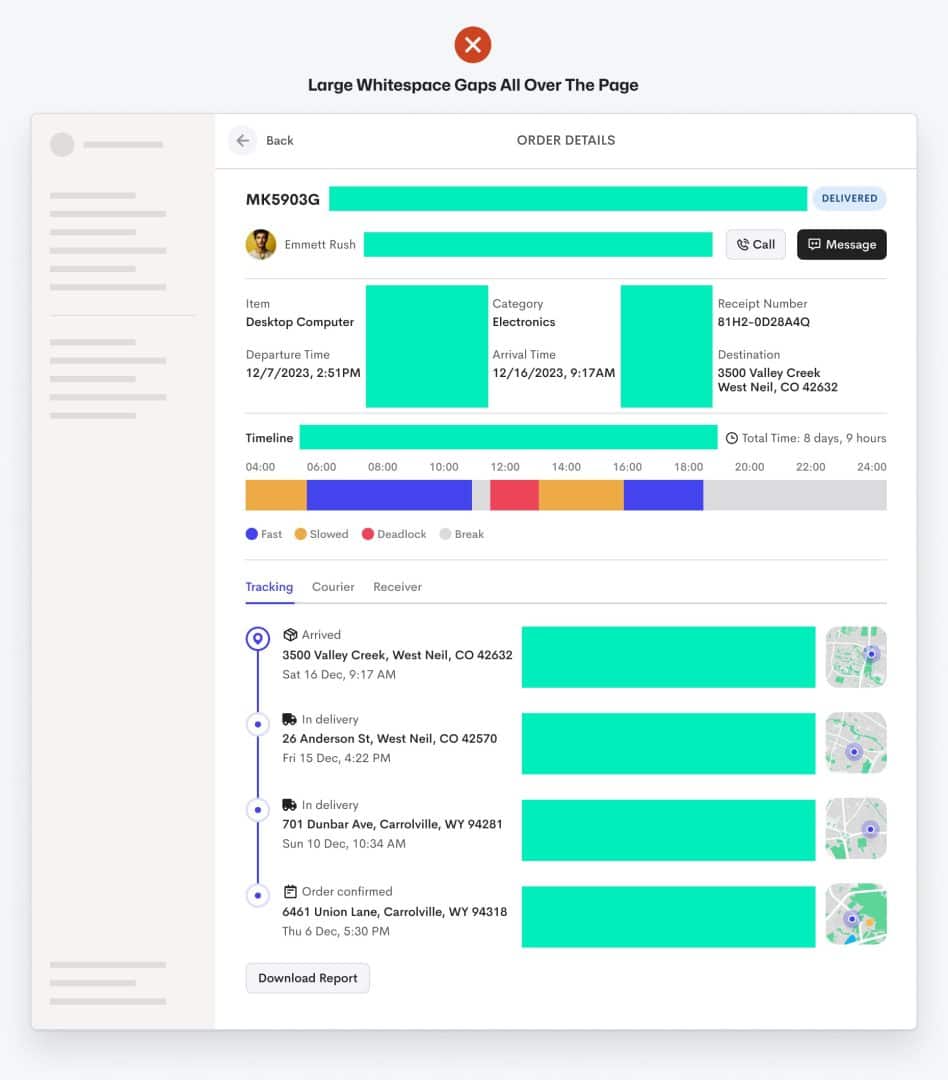948x1080 pixels.
Task: Open the Receiver tab
Action: pyautogui.click(x=398, y=587)
